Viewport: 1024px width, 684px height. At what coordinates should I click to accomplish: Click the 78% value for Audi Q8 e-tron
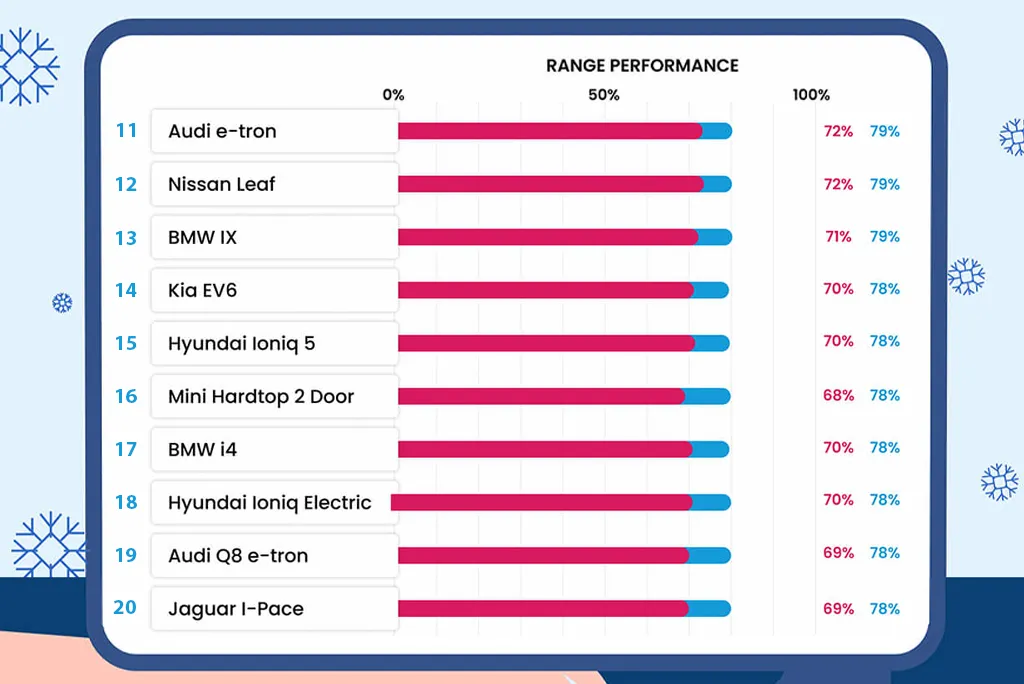tap(885, 553)
